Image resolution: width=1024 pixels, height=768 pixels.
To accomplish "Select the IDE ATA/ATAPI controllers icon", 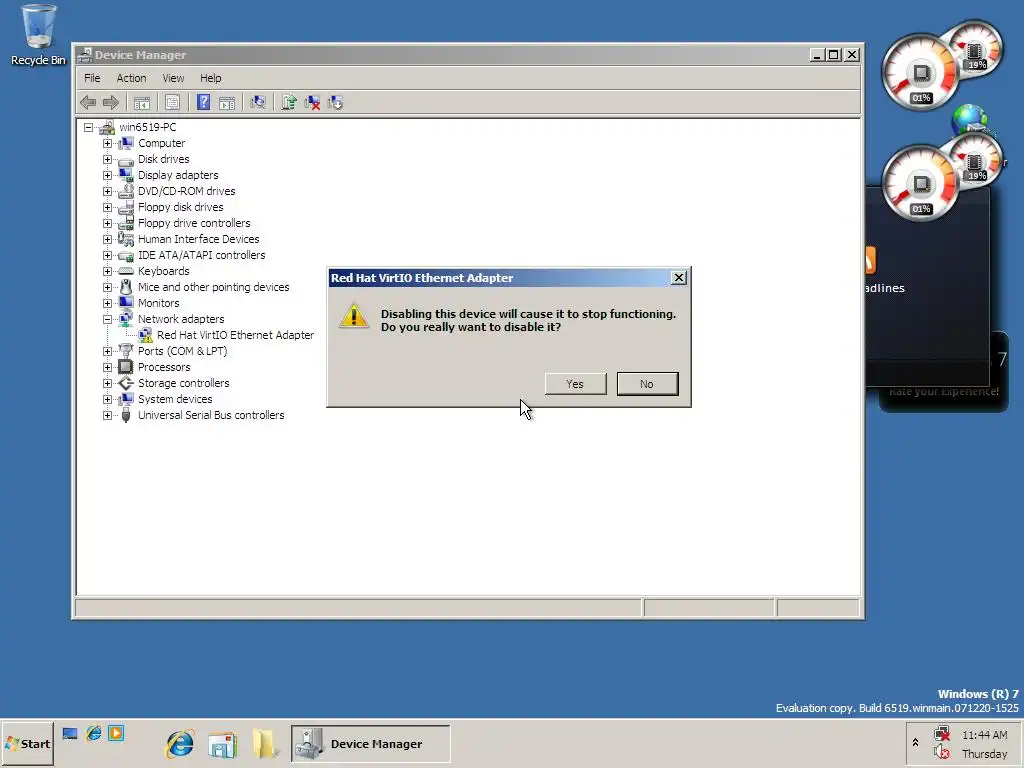I will point(126,255).
